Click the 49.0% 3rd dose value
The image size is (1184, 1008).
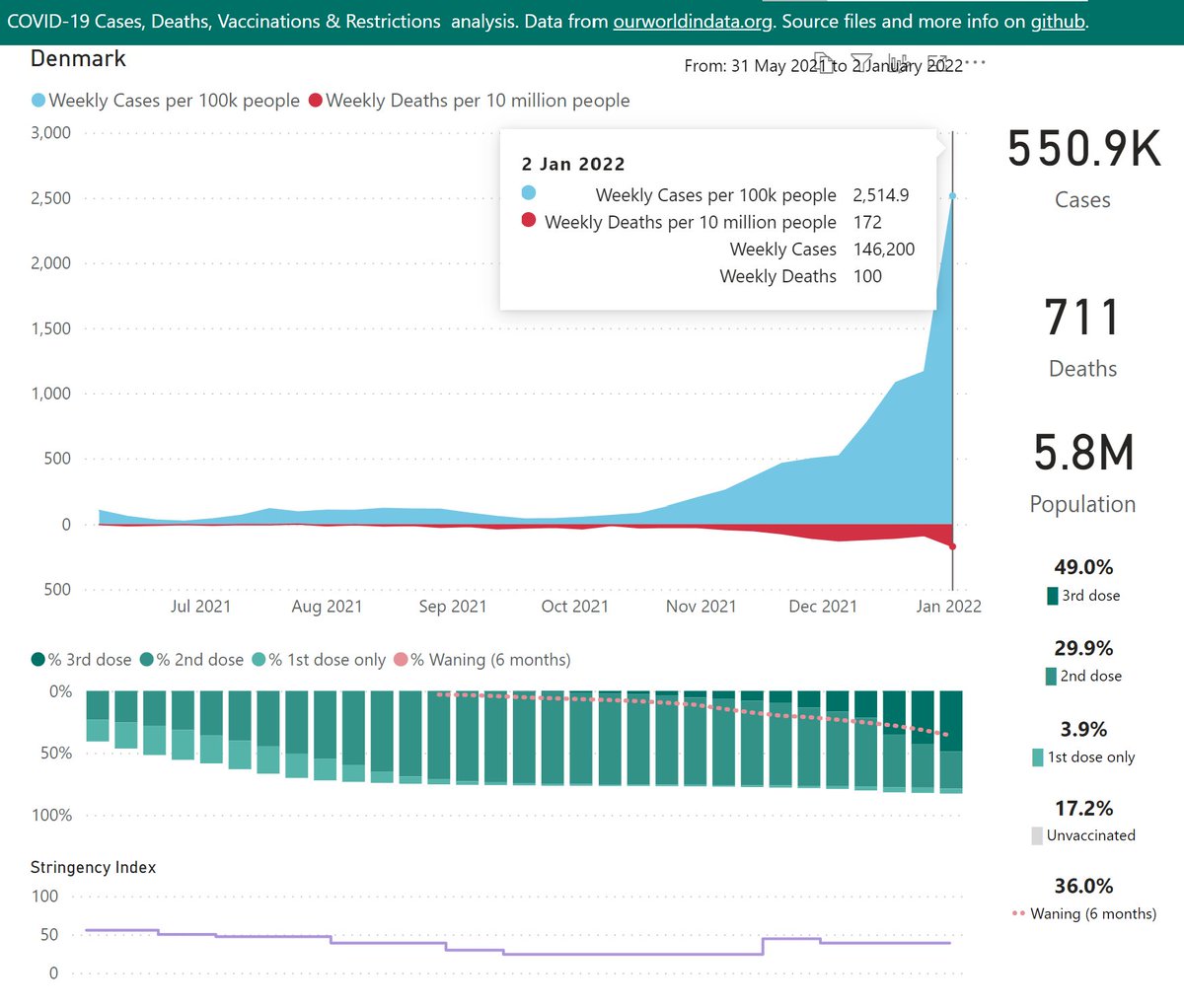coord(1083,567)
